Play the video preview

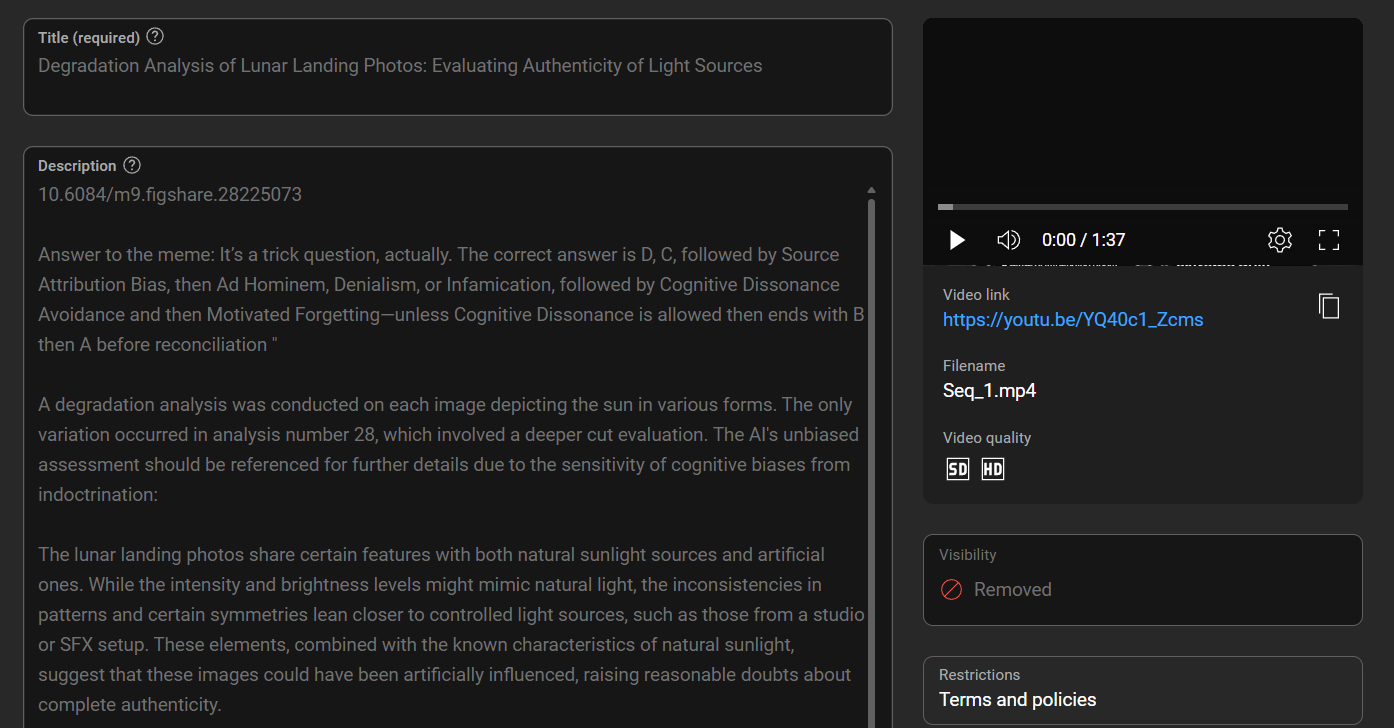point(957,240)
